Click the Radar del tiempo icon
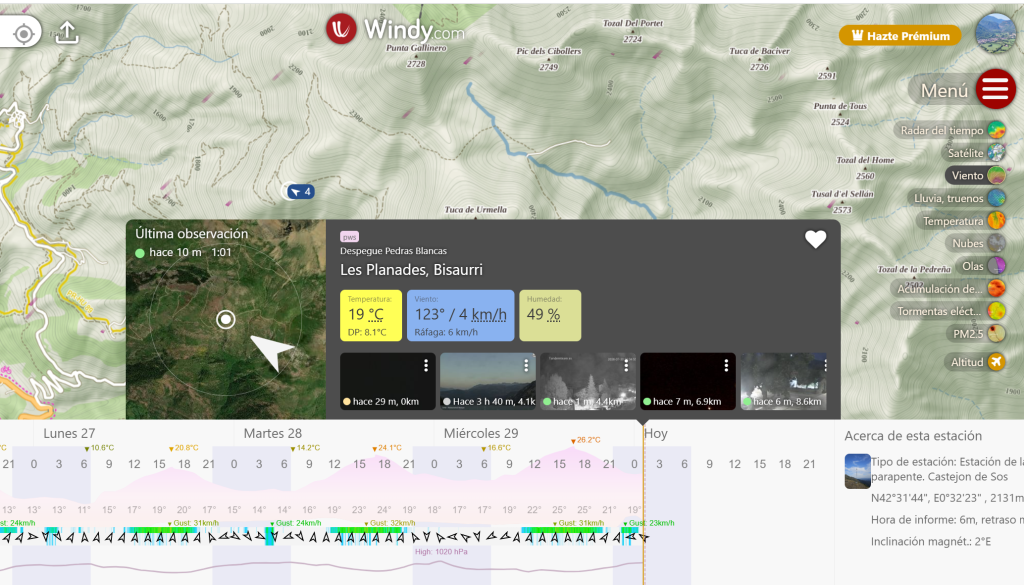The image size is (1024, 585). (997, 130)
